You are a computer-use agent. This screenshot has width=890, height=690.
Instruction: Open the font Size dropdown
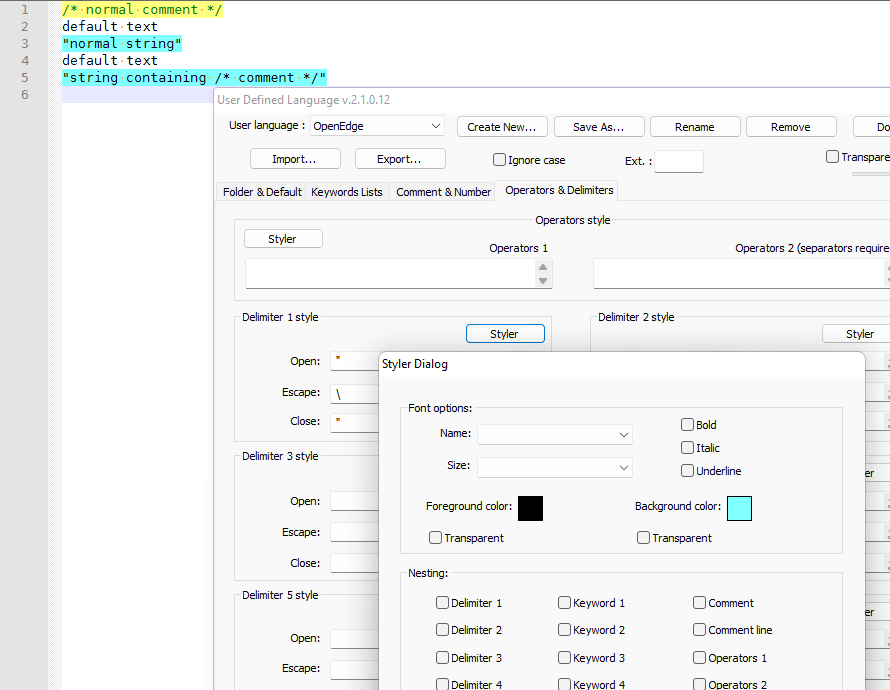(x=555, y=468)
